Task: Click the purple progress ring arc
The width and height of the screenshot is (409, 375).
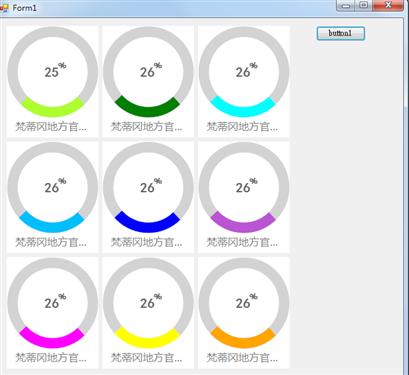Action: click(243, 224)
